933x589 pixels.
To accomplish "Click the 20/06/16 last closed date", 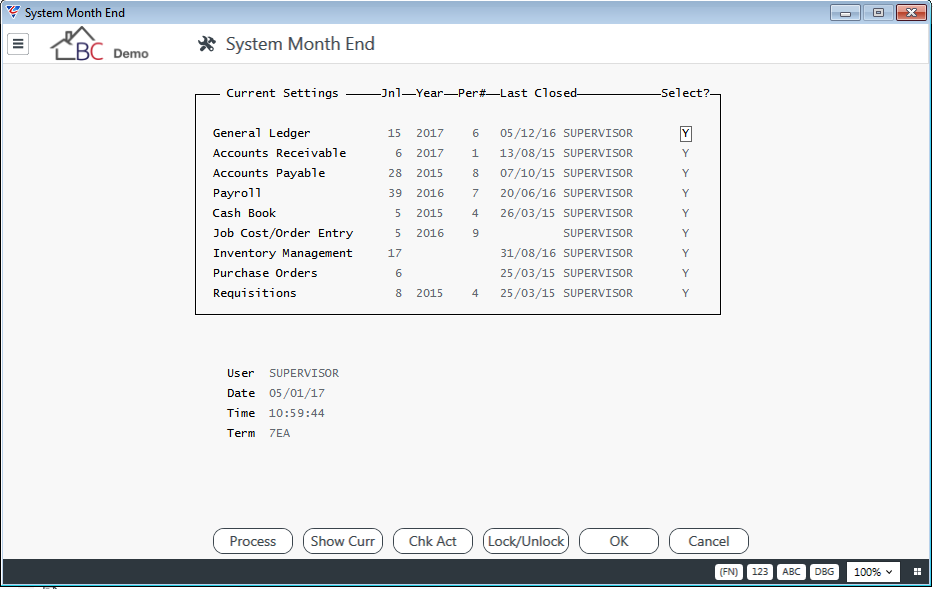I will [x=528, y=193].
